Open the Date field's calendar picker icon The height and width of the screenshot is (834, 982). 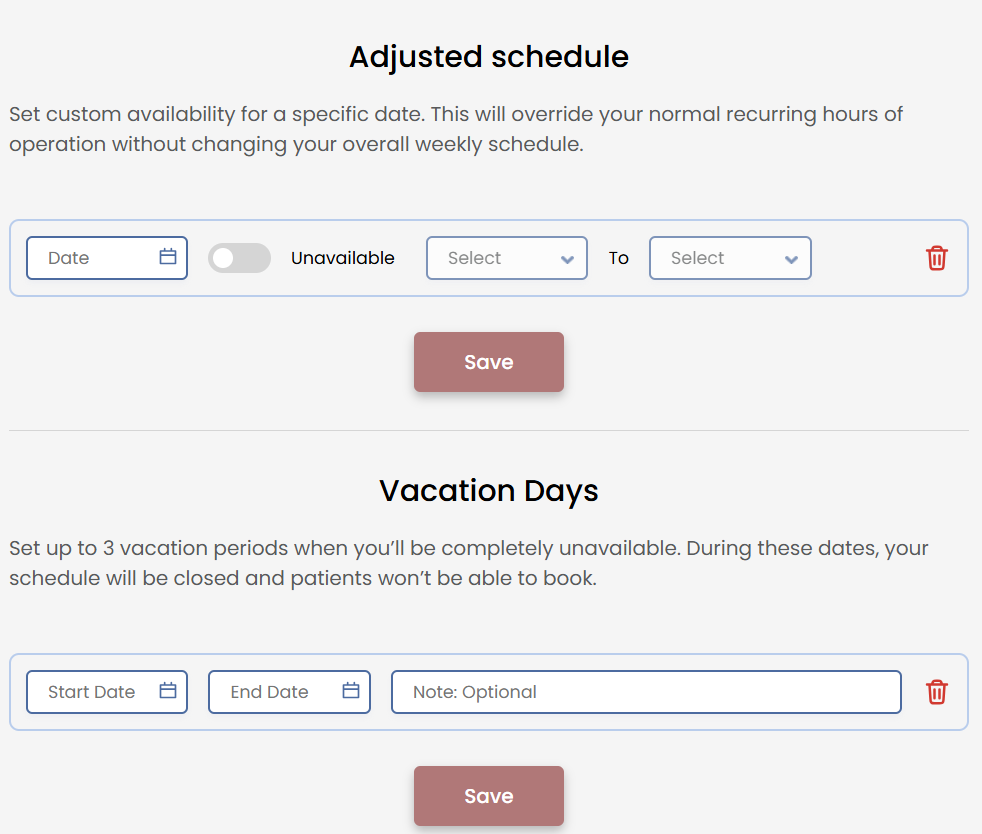[x=166, y=257]
